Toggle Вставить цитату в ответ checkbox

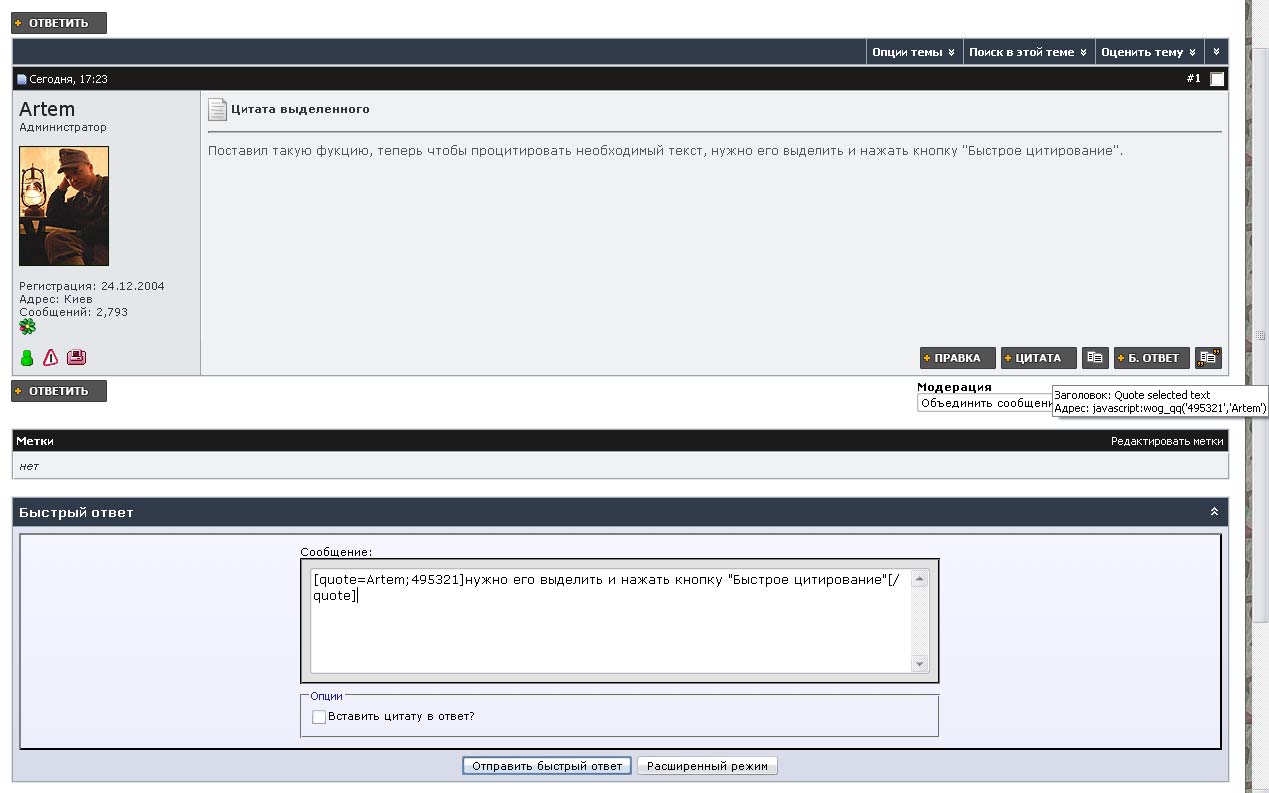point(319,717)
